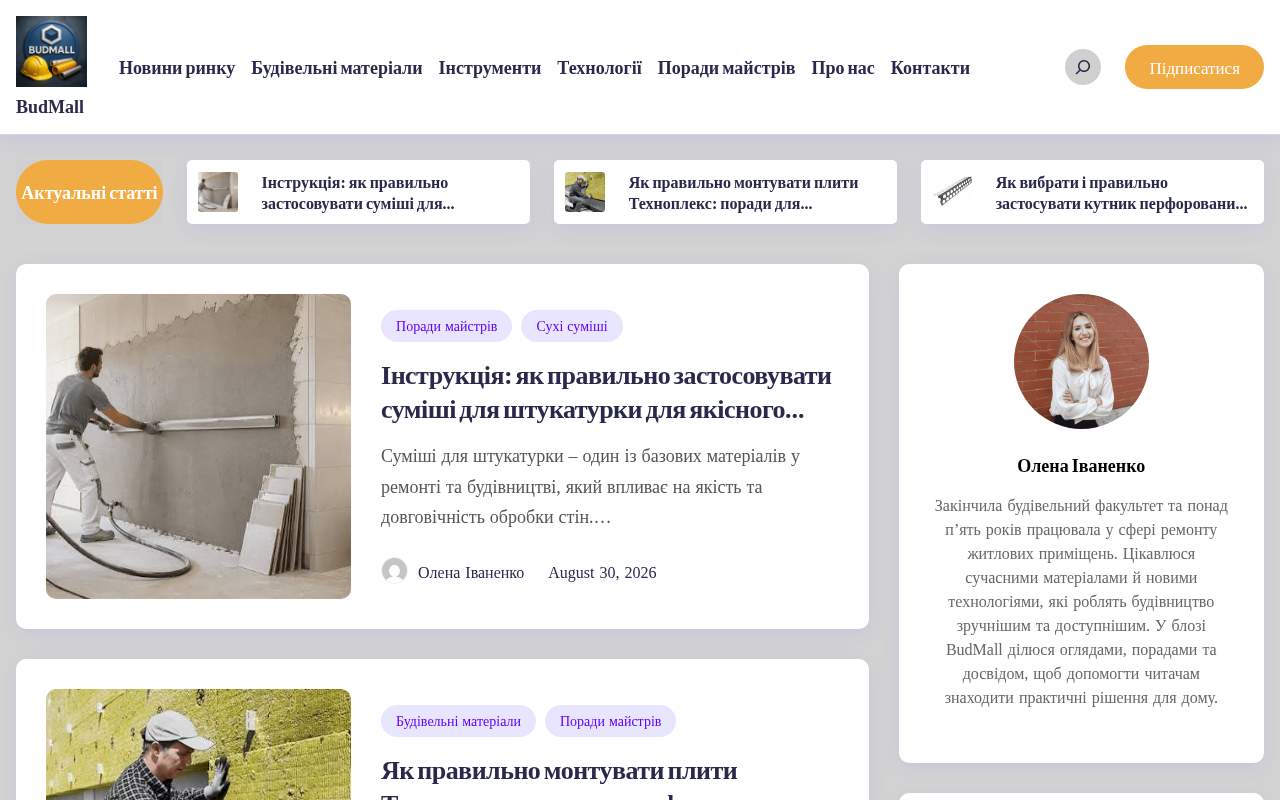The height and width of the screenshot is (800, 1280).
Task: Go to Інструменти menu item
Action: pos(490,68)
